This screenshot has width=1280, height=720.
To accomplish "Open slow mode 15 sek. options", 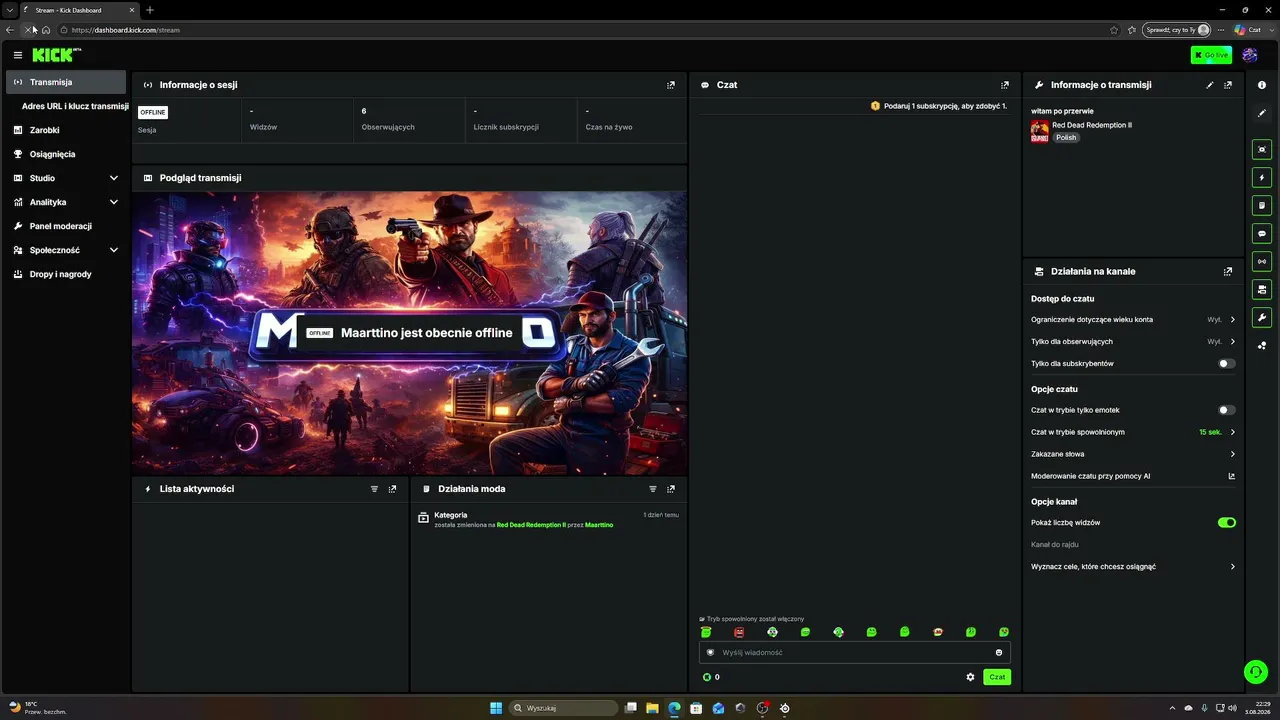I will [1133, 432].
